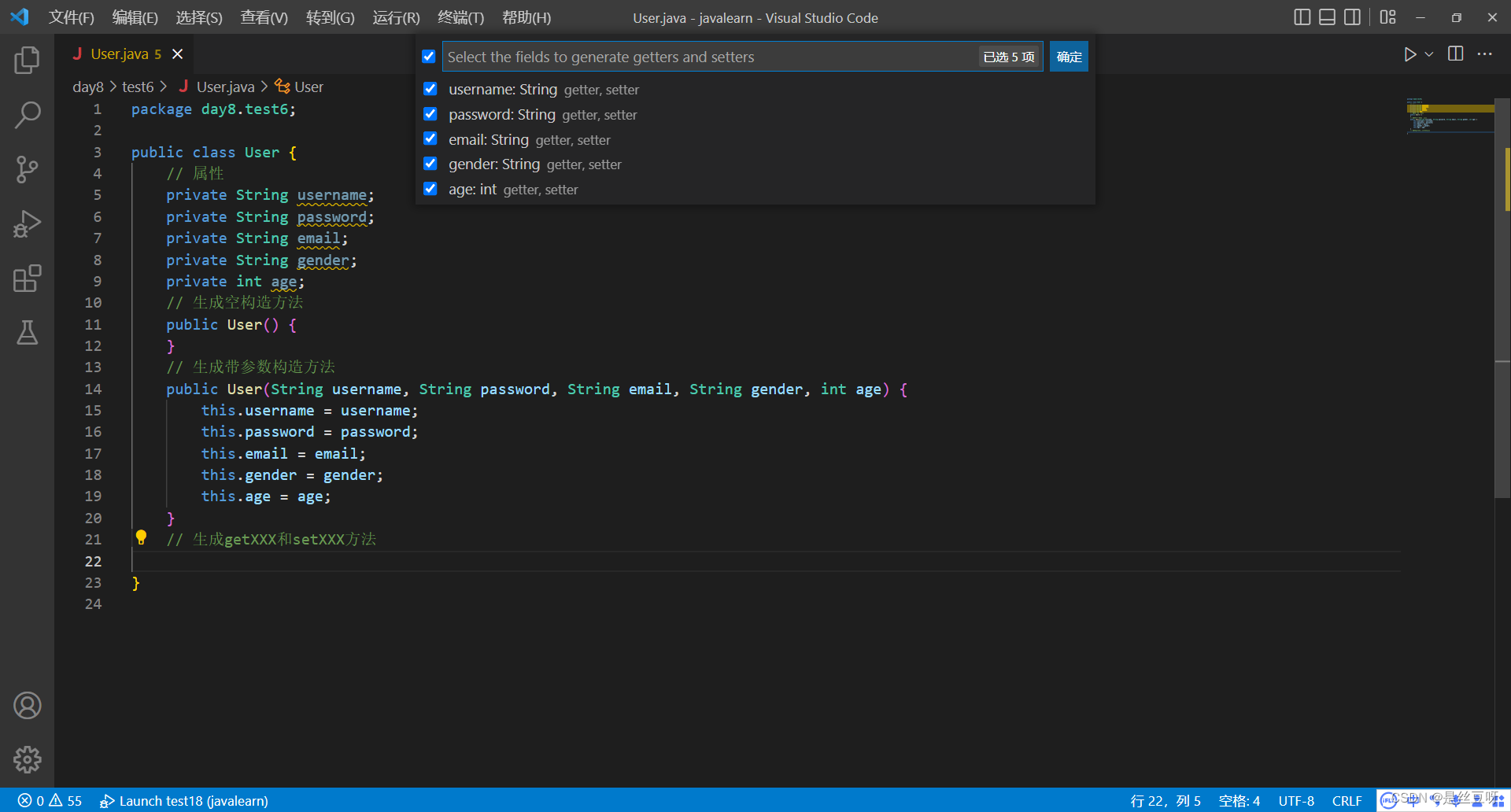The image size is (1511, 812).
Task: Open the day8 breadcrumb dropdown
Action: [x=88, y=87]
